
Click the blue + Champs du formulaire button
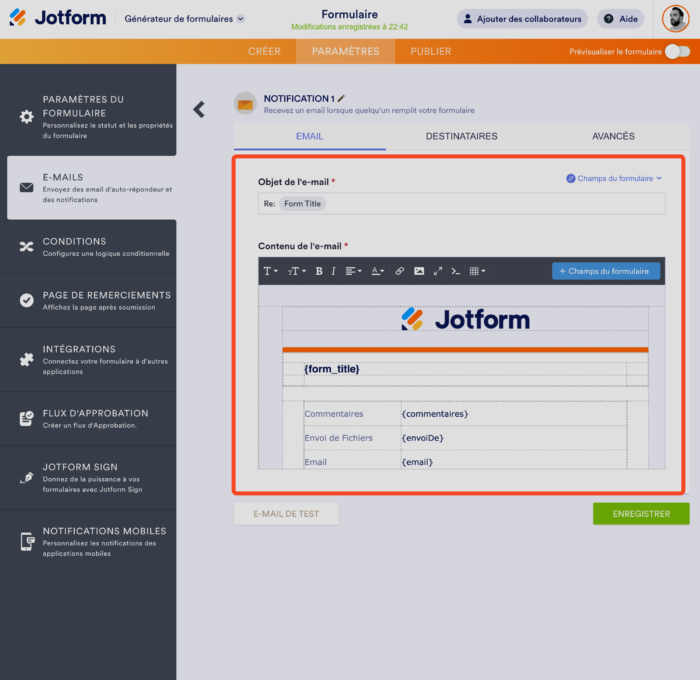pyautogui.click(x=606, y=271)
